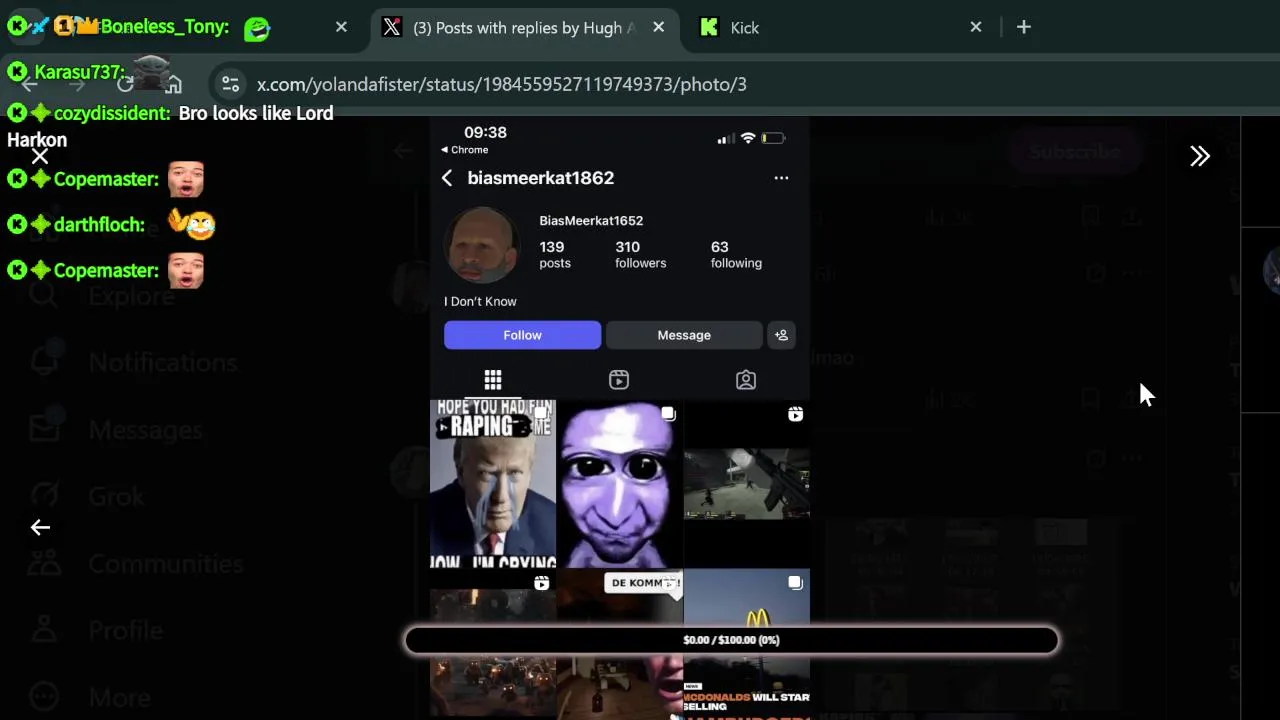Open a new browser tab

1023,27
